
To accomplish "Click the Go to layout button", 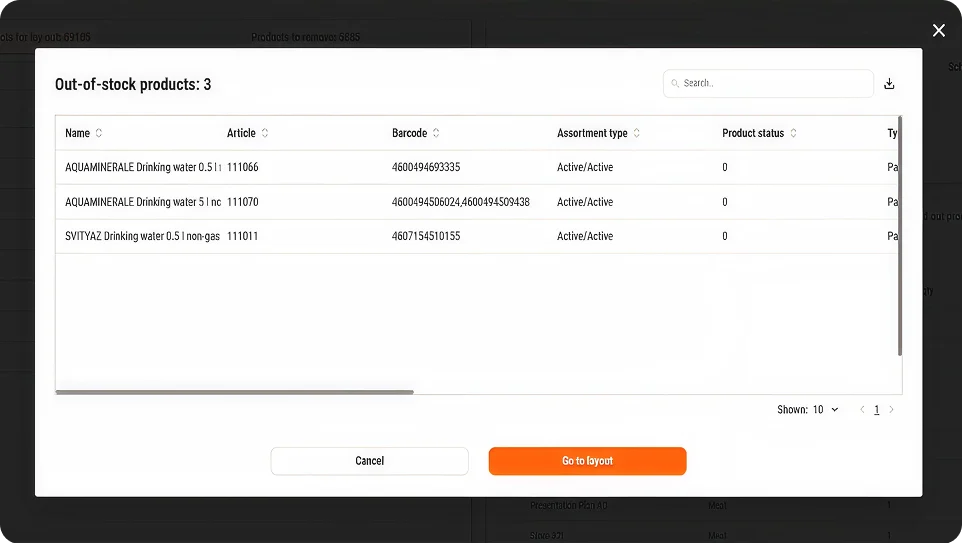I will pos(587,461).
